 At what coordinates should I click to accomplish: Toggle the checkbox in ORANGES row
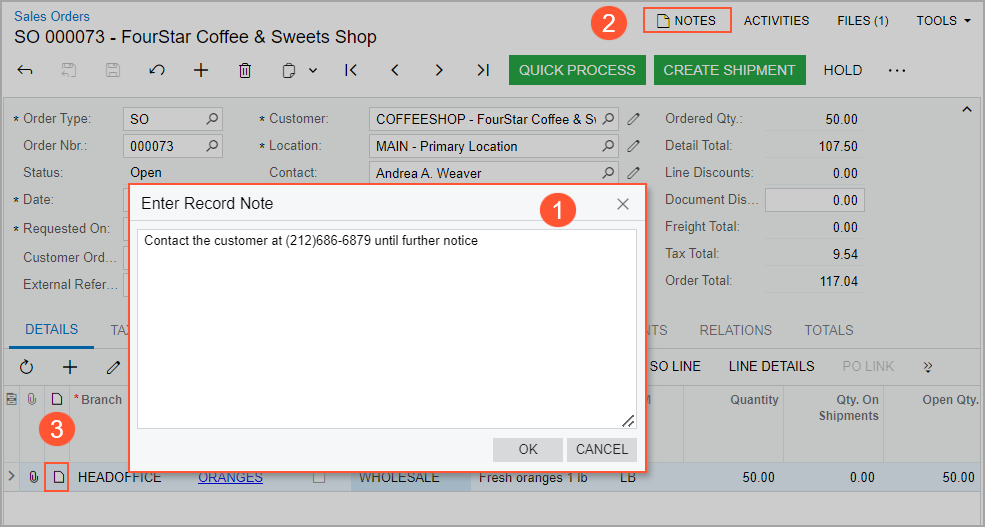(x=319, y=478)
